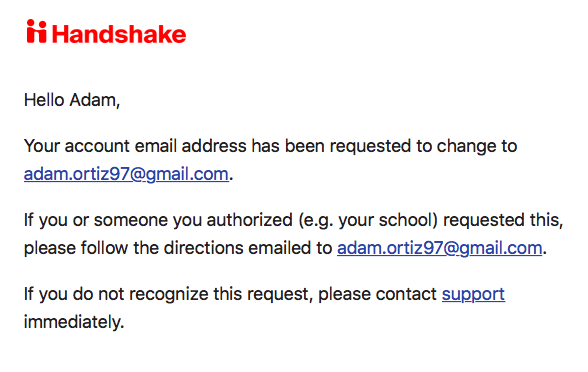This screenshot has width=588, height=372.
Task: Click the Handshake wordmark text in header
Action: pos(119,34)
